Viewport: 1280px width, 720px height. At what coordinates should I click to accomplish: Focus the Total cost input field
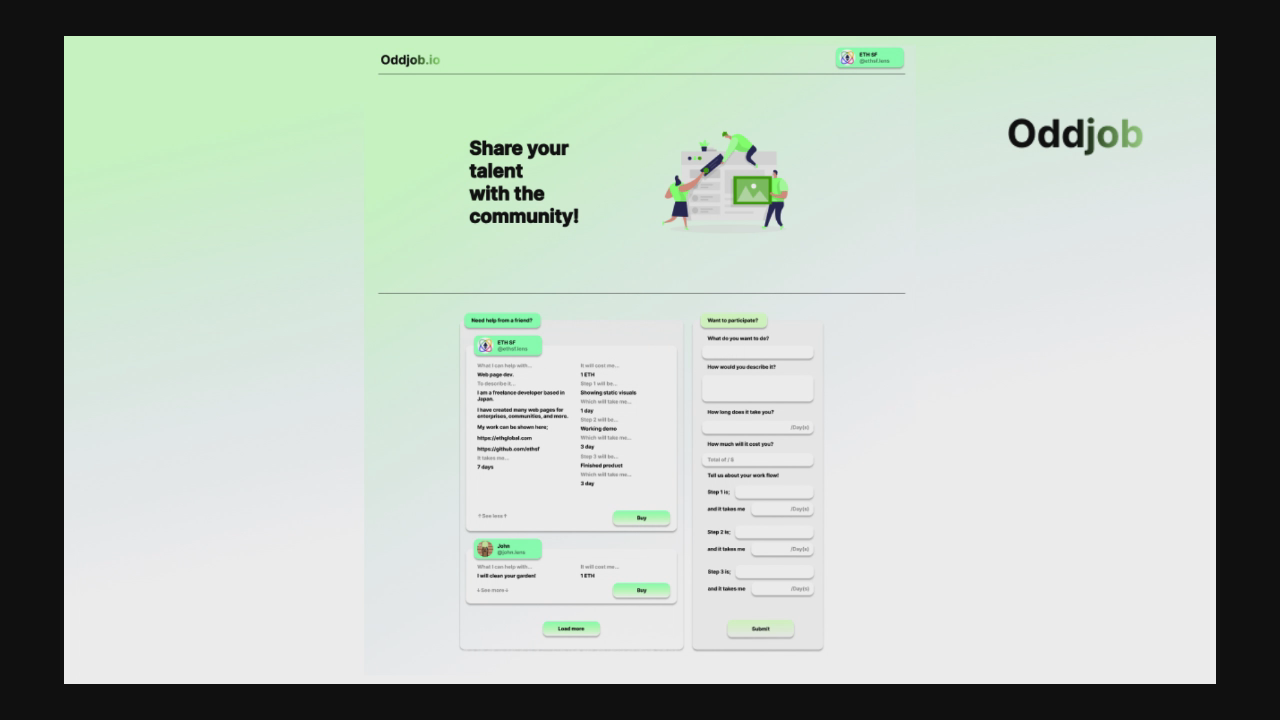click(757, 460)
